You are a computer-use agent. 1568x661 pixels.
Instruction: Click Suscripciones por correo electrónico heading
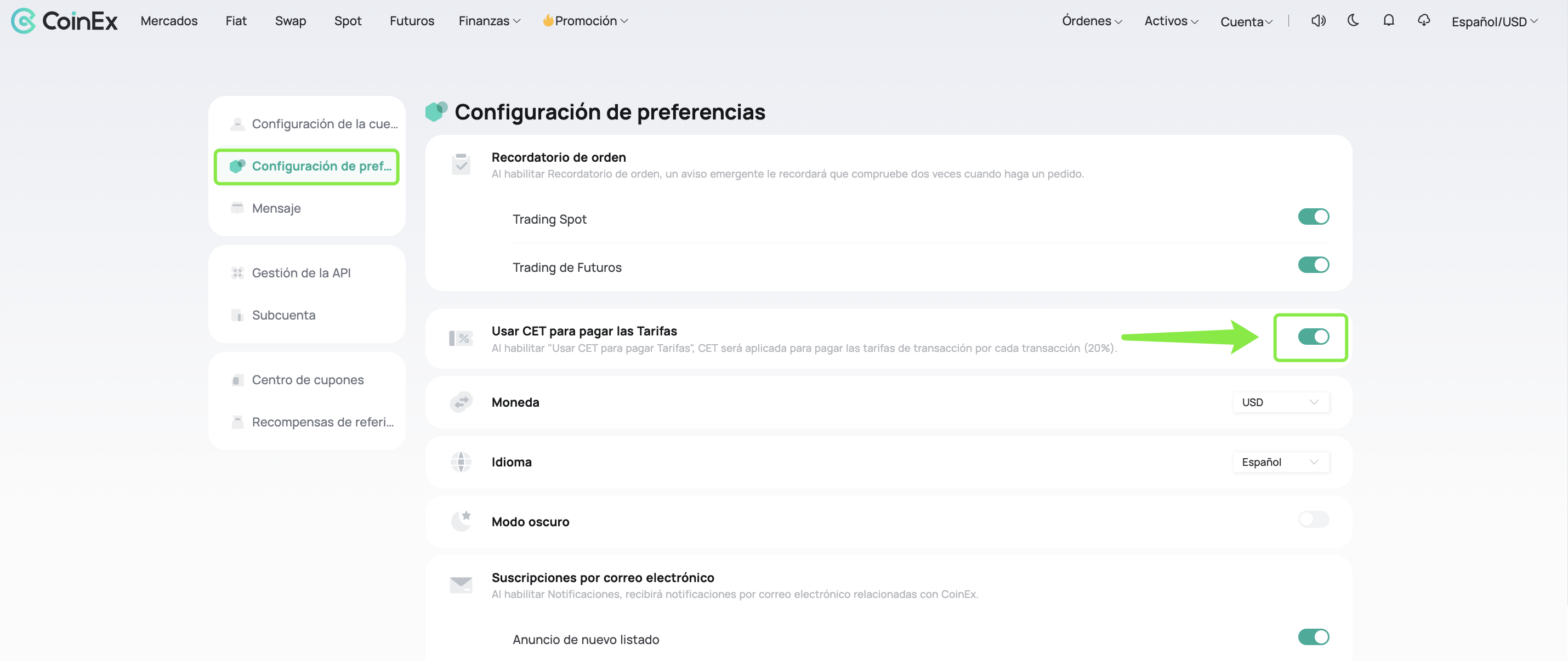(603, 577)
